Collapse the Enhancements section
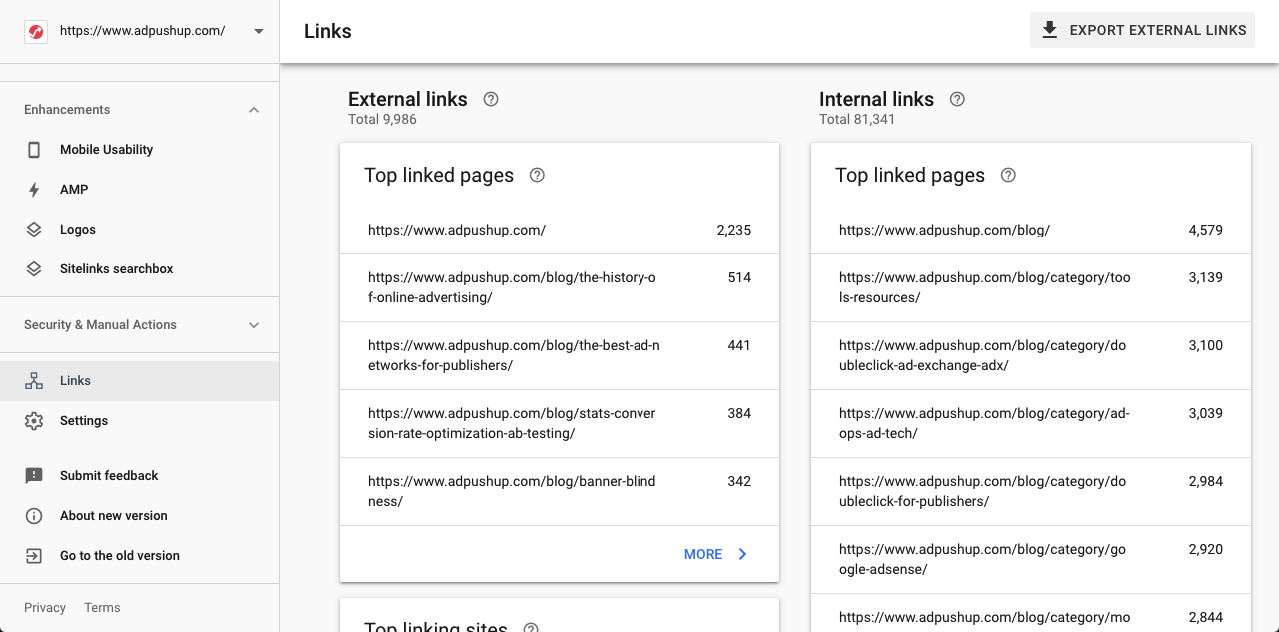This screenshot has height=632, width=1279. tap(254, 109)
